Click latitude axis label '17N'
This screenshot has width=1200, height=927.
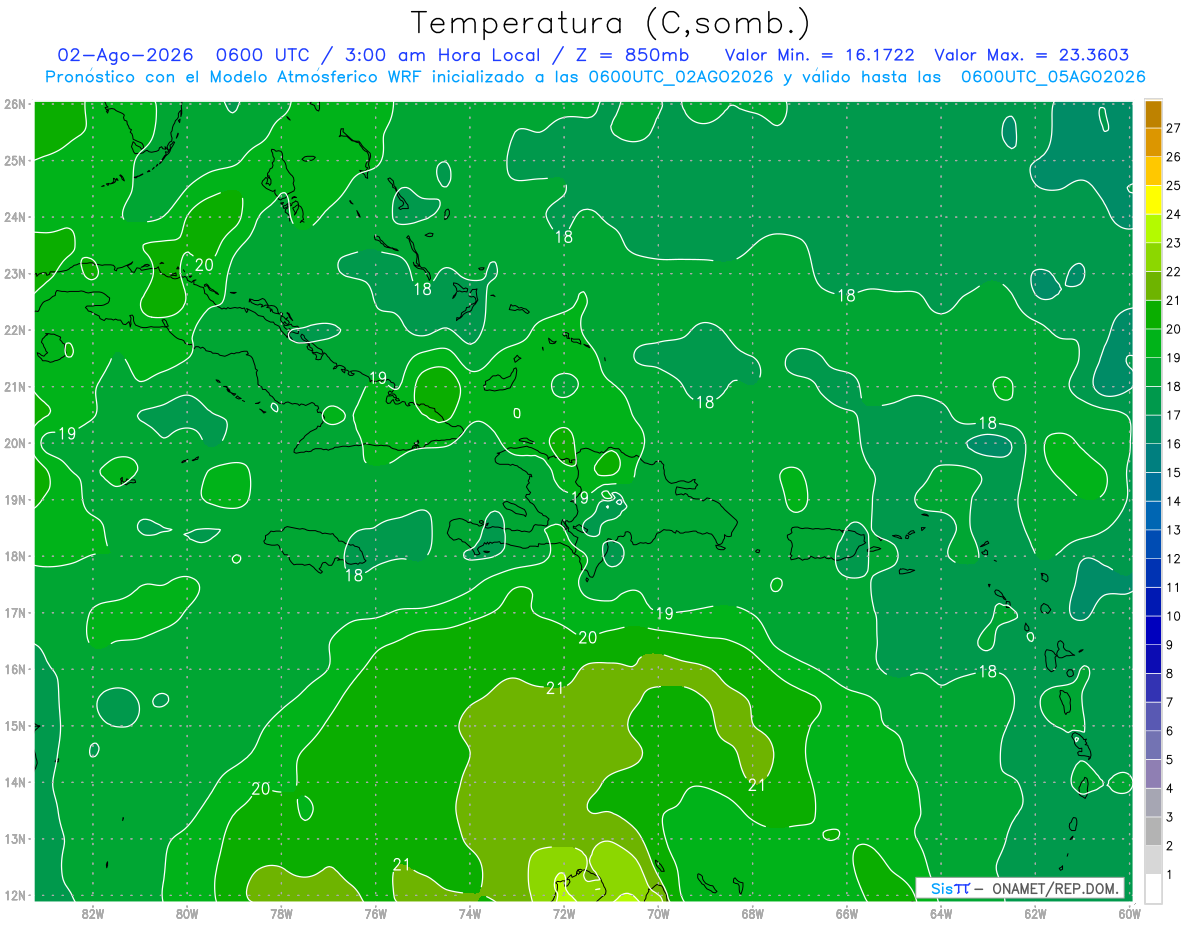point(14,612)
